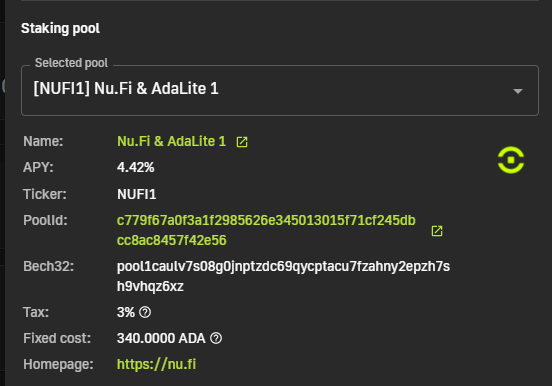Viewport: 552px width, 386px height.
Task: Open the Selected pool dropdown
Action: click(280, 91)
